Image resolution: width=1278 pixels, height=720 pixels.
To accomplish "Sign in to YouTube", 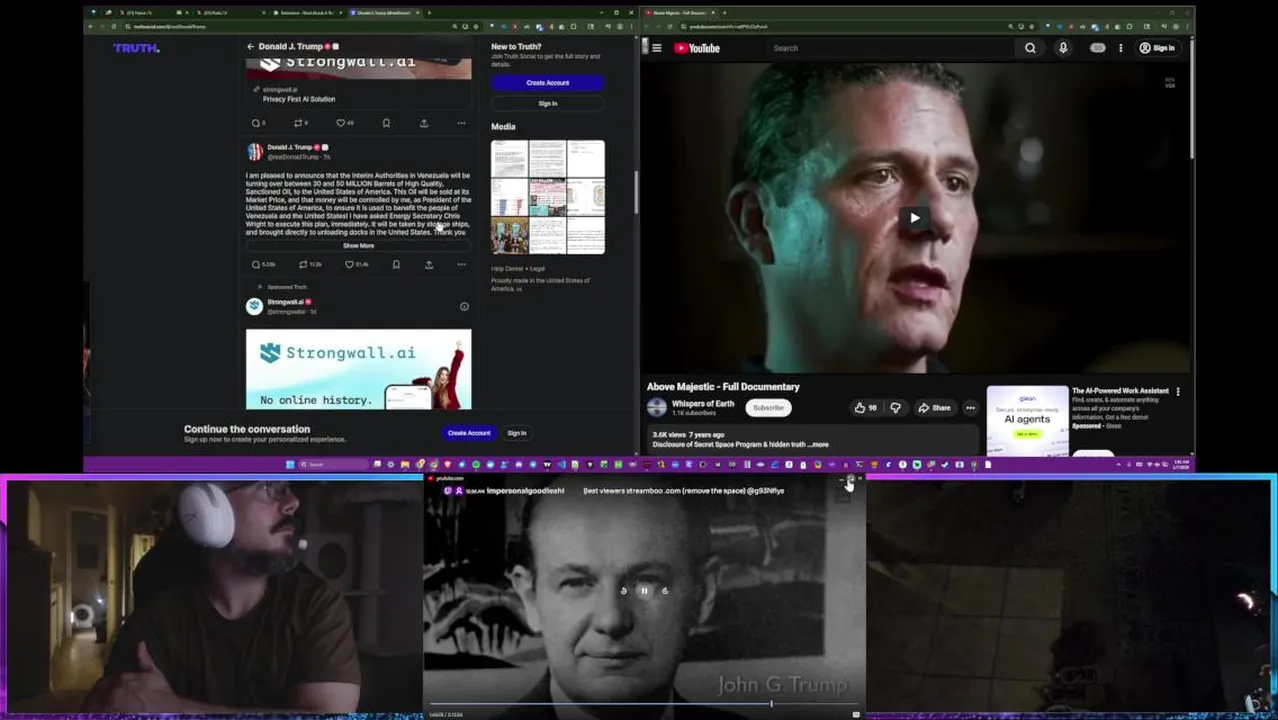I will (1157, 48).
